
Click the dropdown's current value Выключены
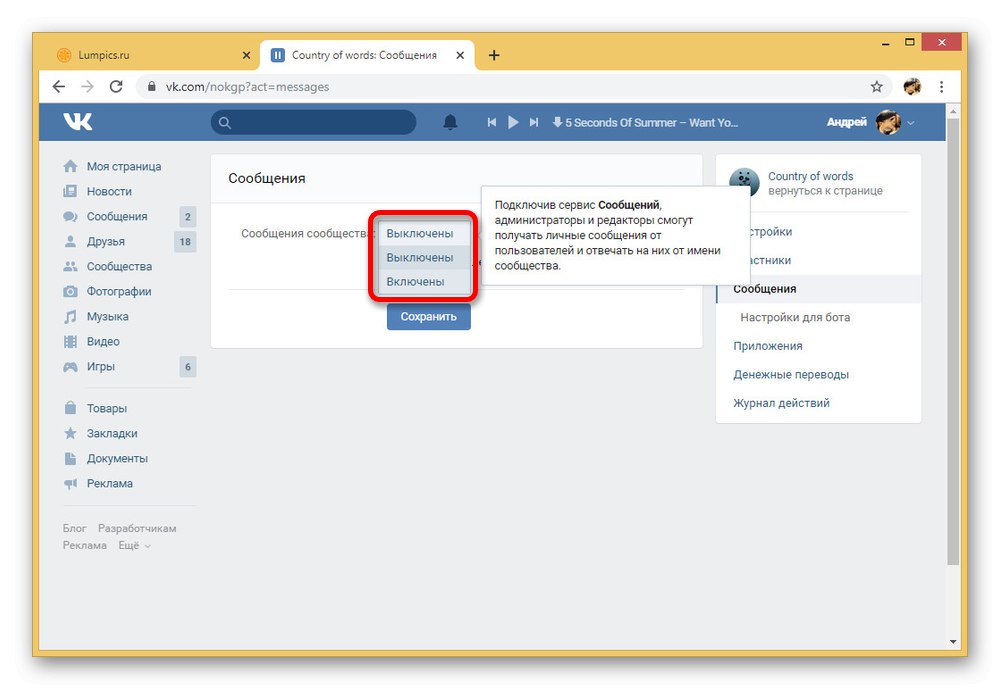click(x=424, y=233)
